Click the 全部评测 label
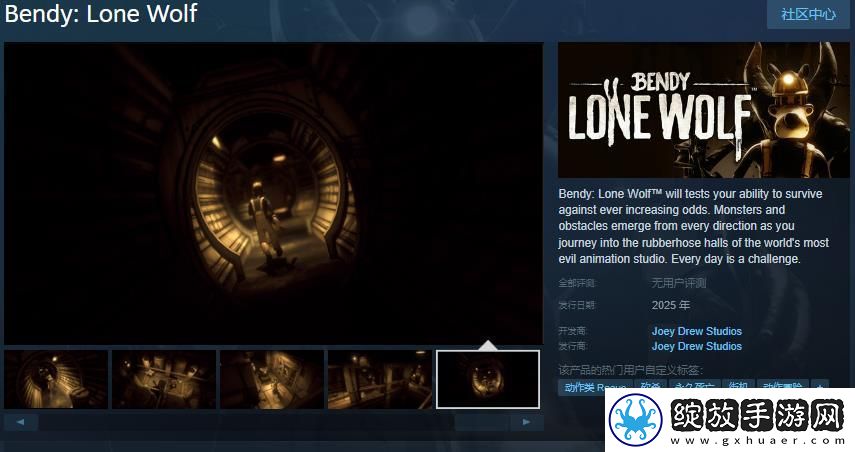Image resolution: width=855 pixels, height=452 pixels. pyautogui.click(x=577, y=283)
